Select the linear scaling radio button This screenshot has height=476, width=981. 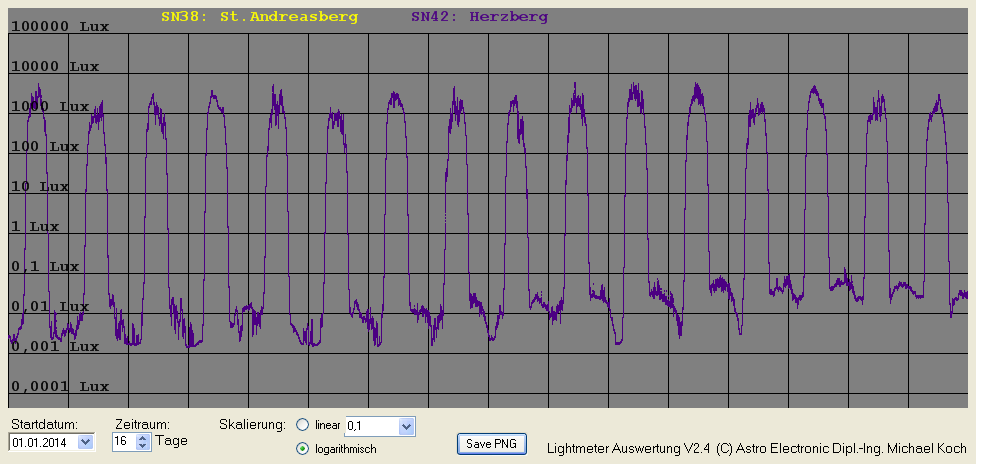tap(303, 426)
